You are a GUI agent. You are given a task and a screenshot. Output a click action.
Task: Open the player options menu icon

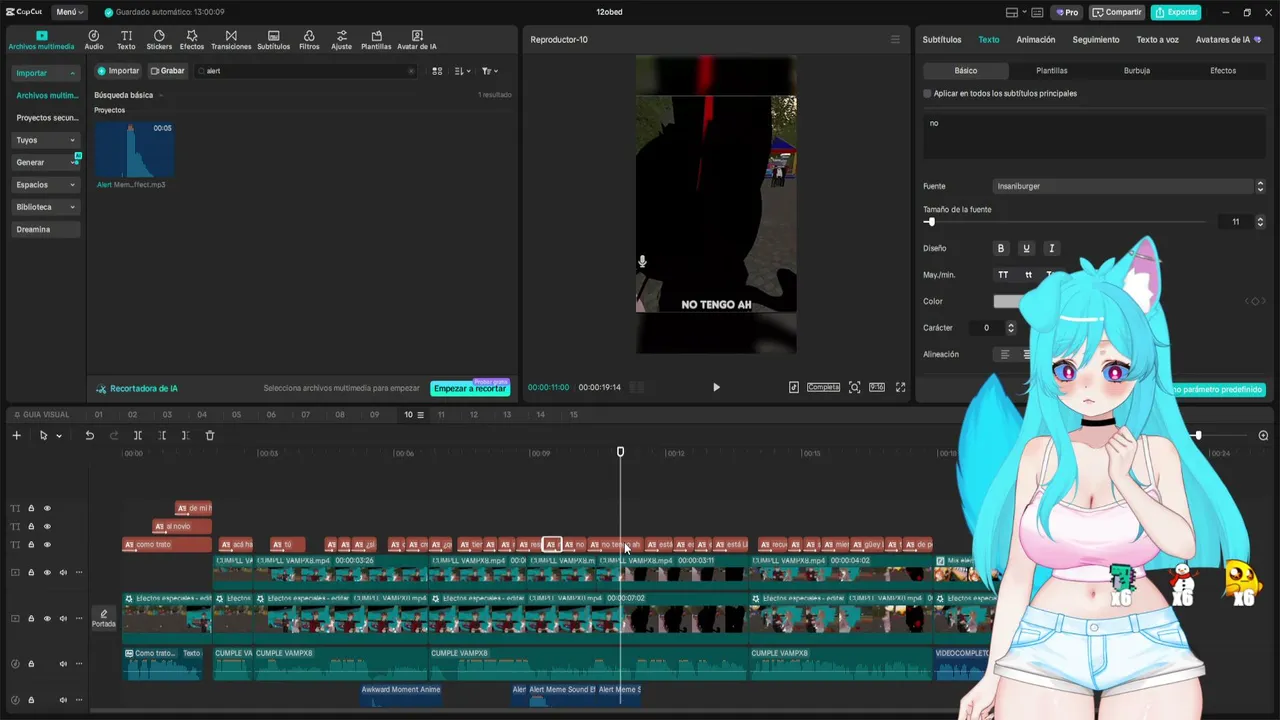[x=895, y=39]
